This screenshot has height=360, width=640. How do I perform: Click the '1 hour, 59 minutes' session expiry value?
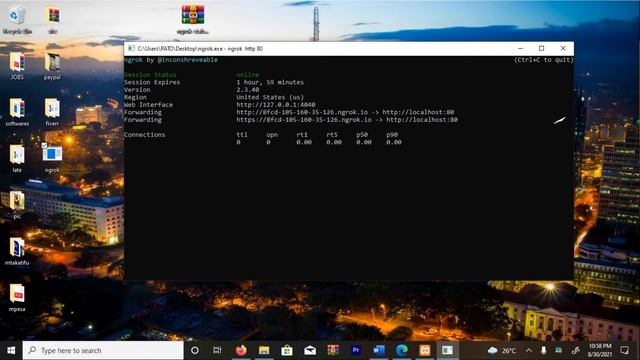[x=270, y=82]
